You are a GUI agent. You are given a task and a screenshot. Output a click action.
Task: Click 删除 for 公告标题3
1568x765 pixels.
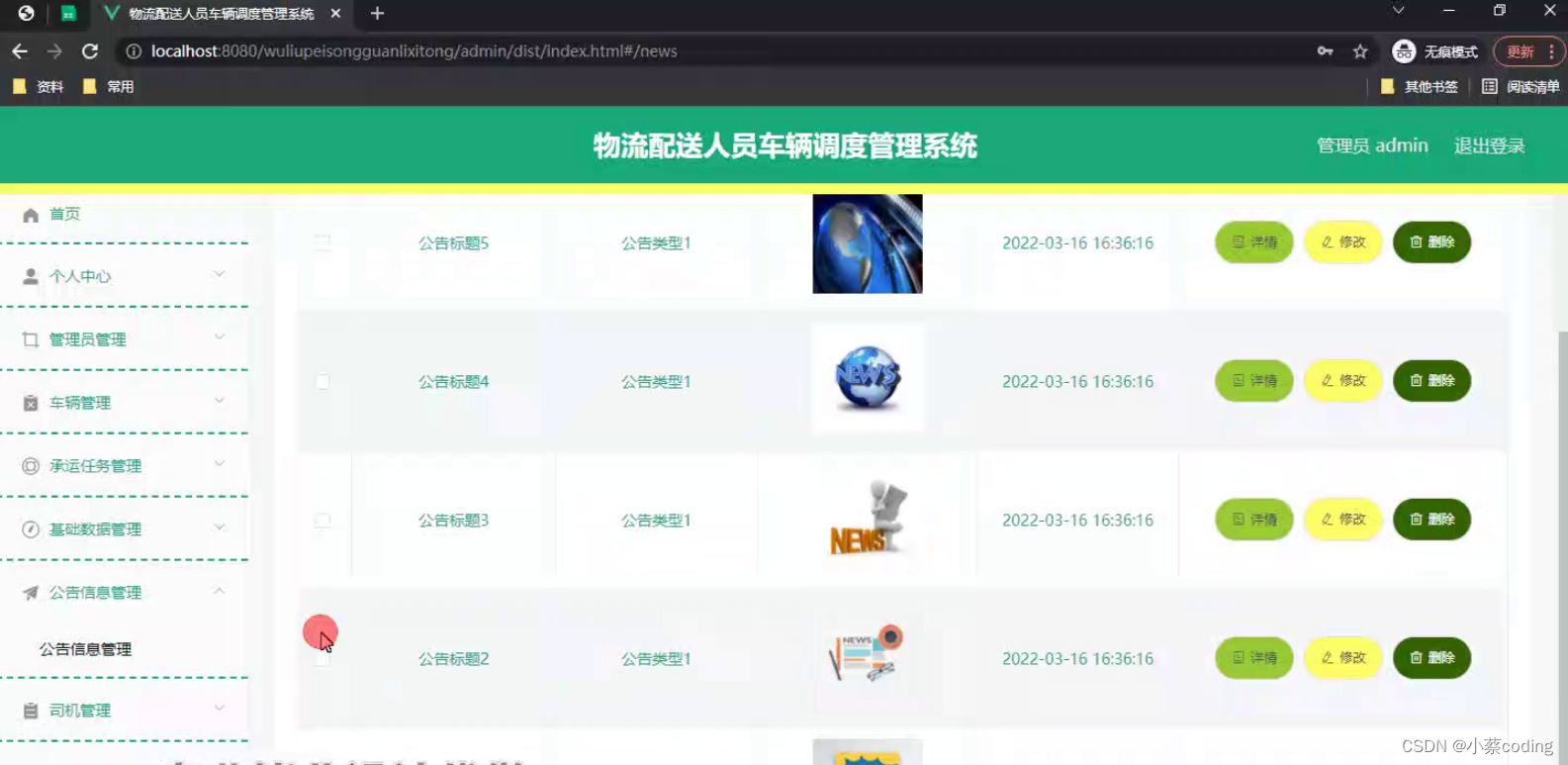[1431, 520]
